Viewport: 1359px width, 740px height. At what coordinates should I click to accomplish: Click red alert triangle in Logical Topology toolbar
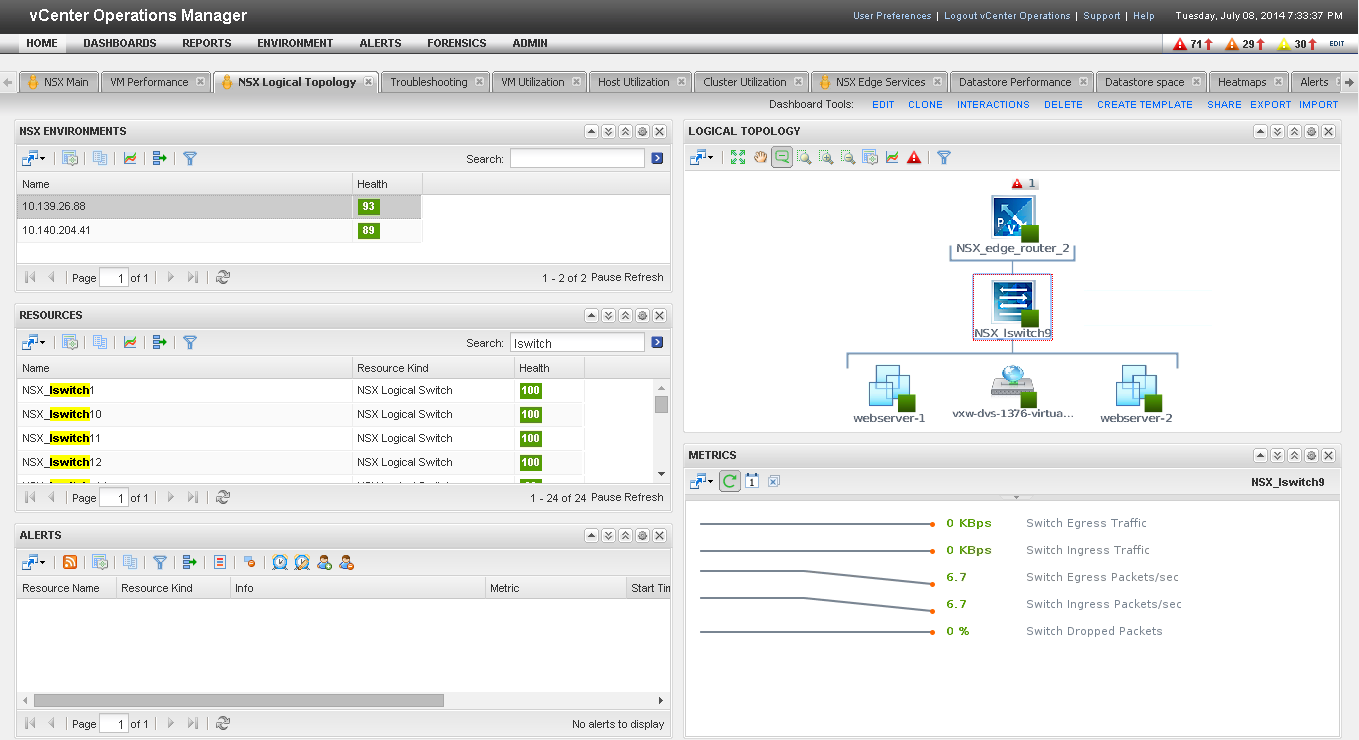(914, 157)
